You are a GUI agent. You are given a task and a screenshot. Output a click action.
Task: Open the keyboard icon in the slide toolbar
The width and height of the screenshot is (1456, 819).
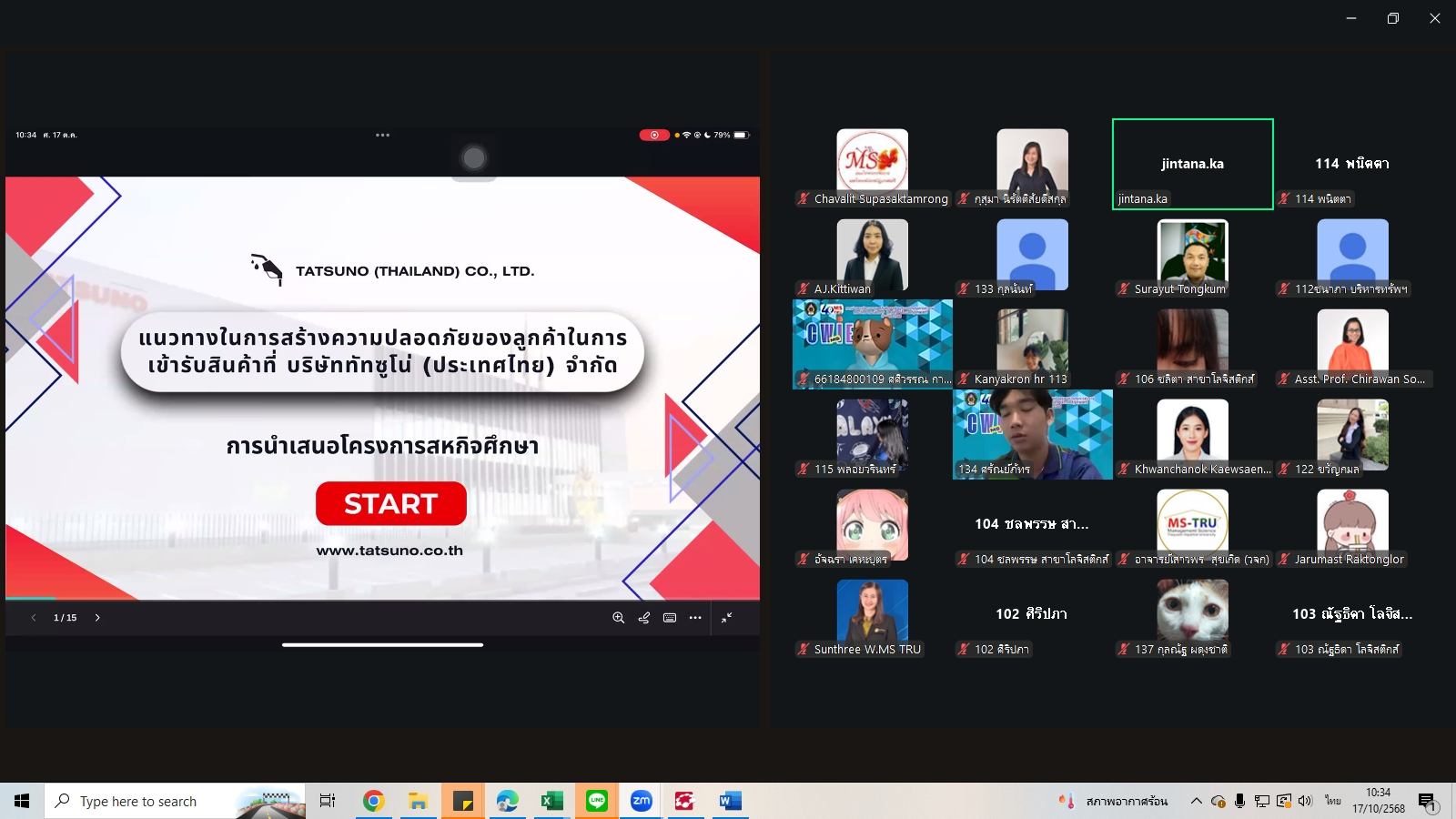pyautogui.click(x=670, y=618)
